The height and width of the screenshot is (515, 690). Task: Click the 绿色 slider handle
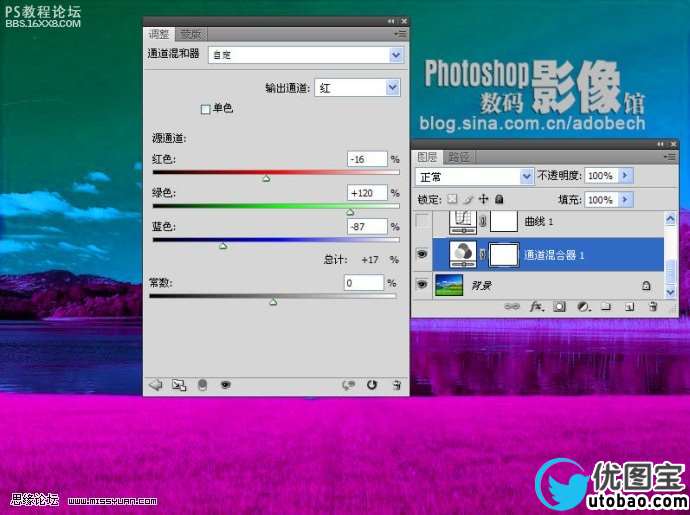pyautogui.click(x=350, y=212)
